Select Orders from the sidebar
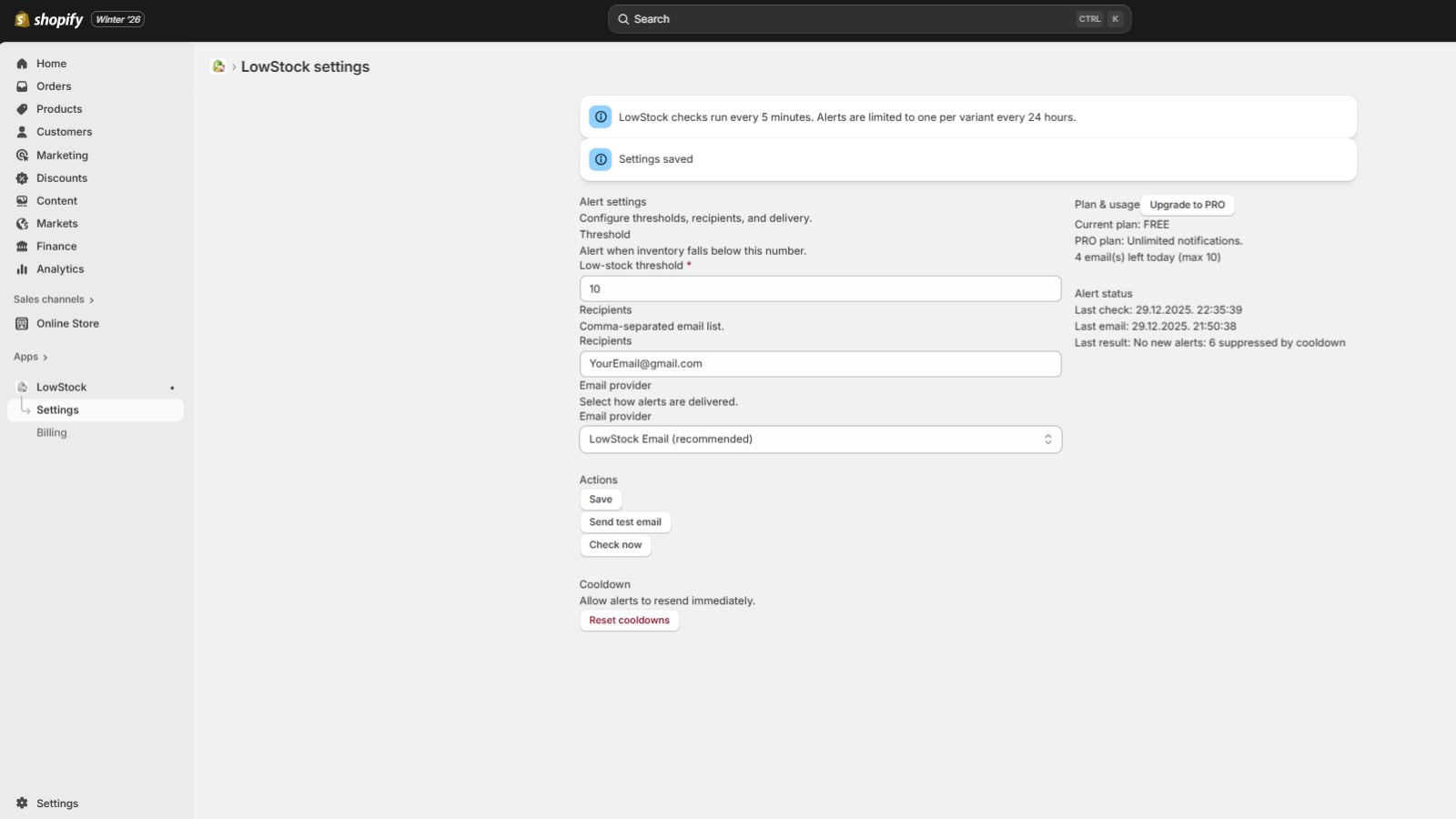1456x819 pixels. coord(54,86)
